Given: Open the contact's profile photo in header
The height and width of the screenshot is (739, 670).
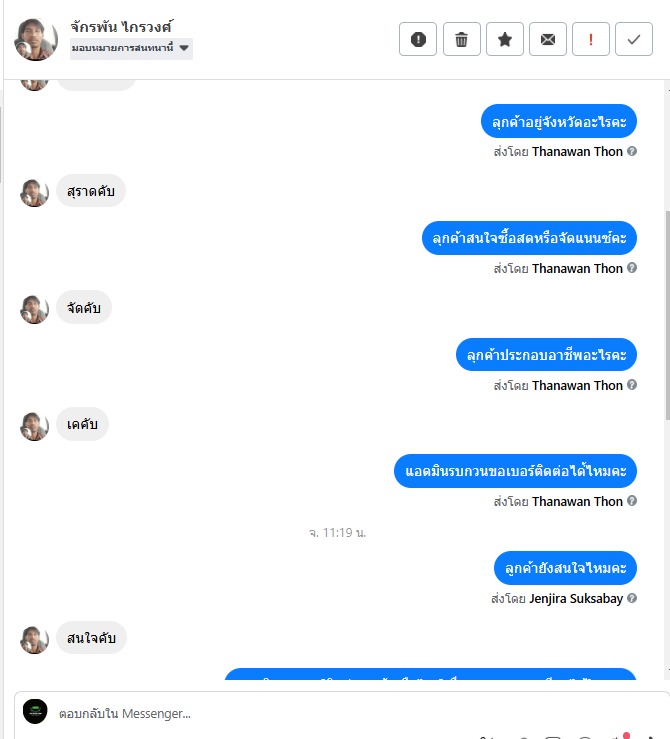Looking at the screenshot, I should click(35, 39).
